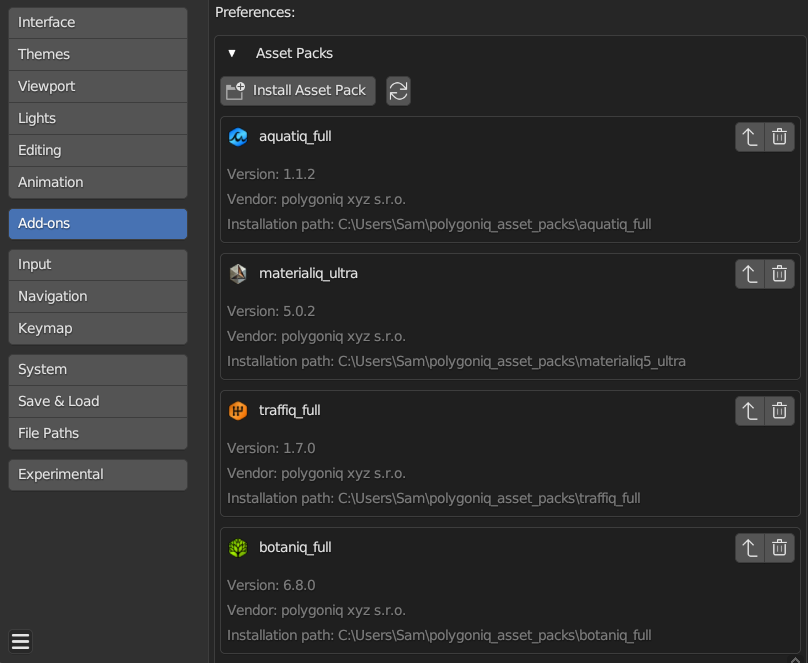Delete the aquatiq_full asset pack

pos(779,136)
